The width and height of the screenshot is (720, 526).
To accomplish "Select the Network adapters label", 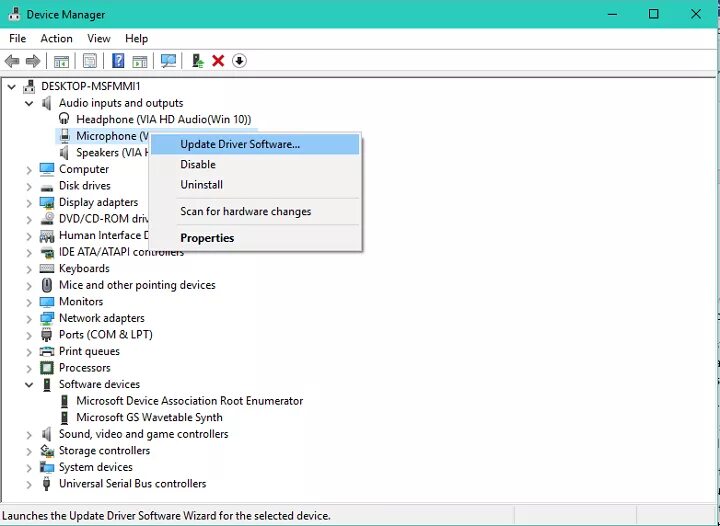I will [x=101, y=318].
